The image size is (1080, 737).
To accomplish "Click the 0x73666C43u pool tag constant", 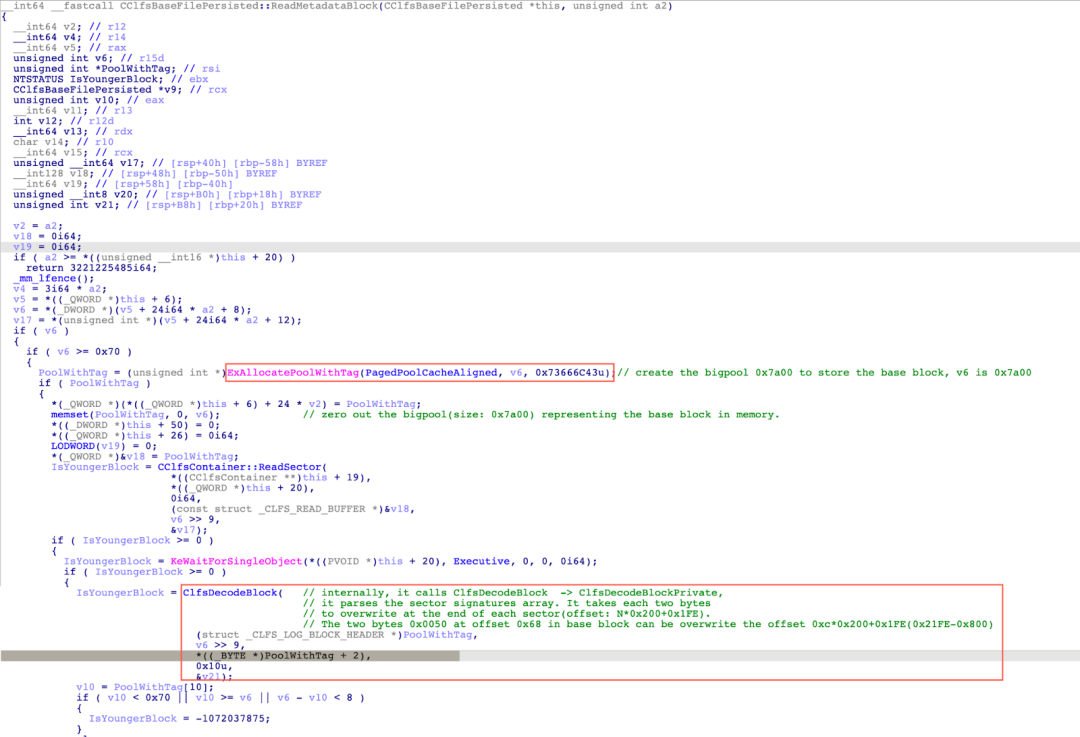I will click(x=570, y=372).
